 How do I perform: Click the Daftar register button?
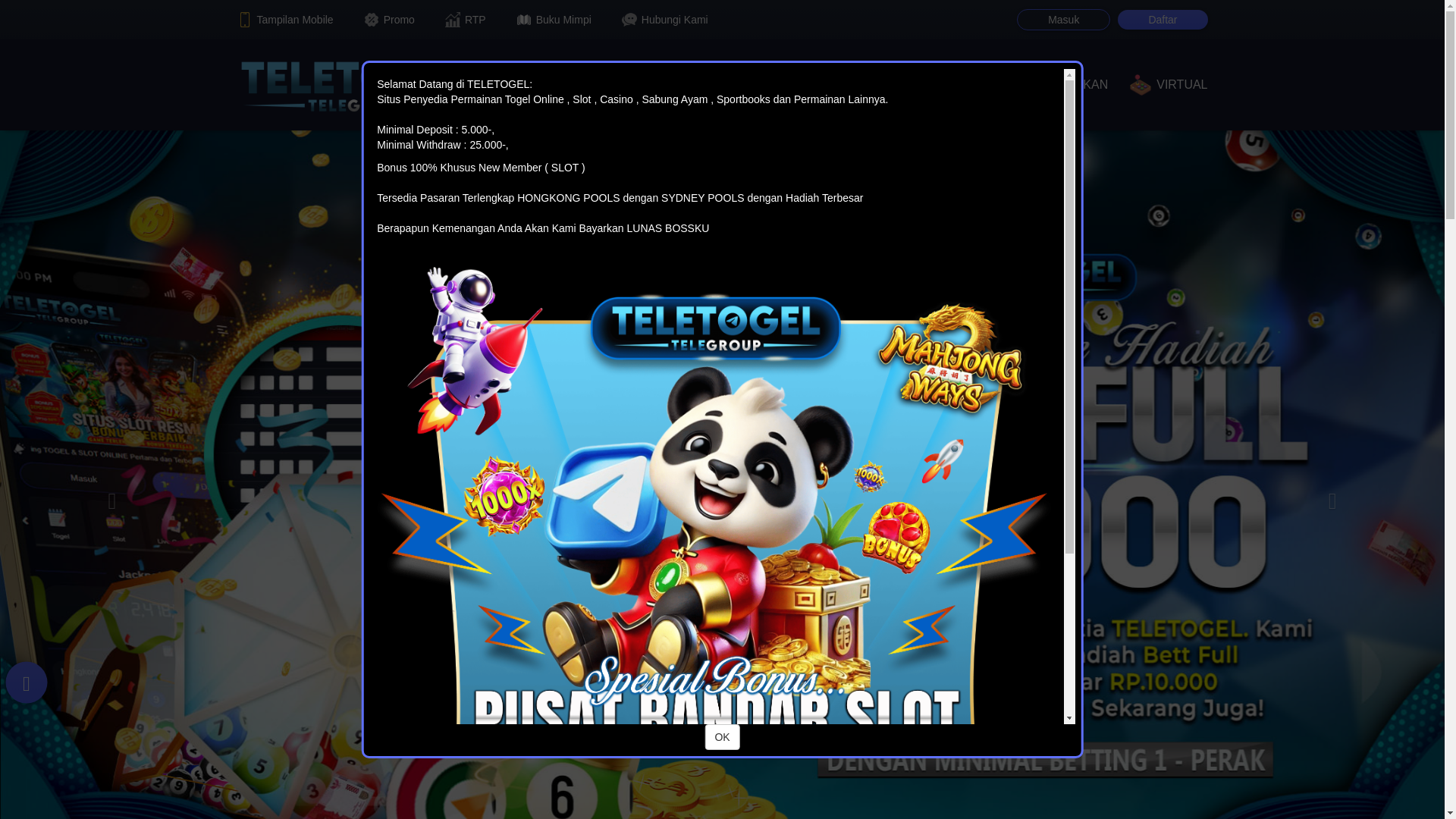[1163, 20]
